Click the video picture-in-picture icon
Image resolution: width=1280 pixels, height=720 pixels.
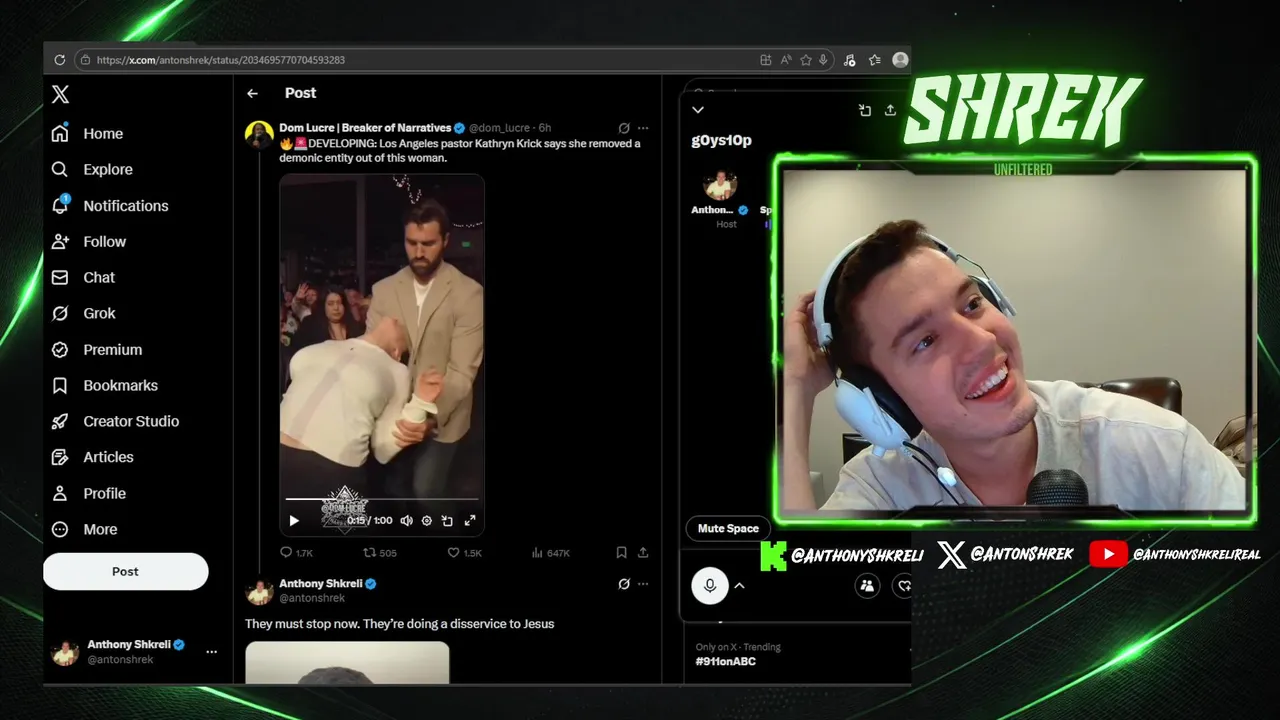(447, 521)
